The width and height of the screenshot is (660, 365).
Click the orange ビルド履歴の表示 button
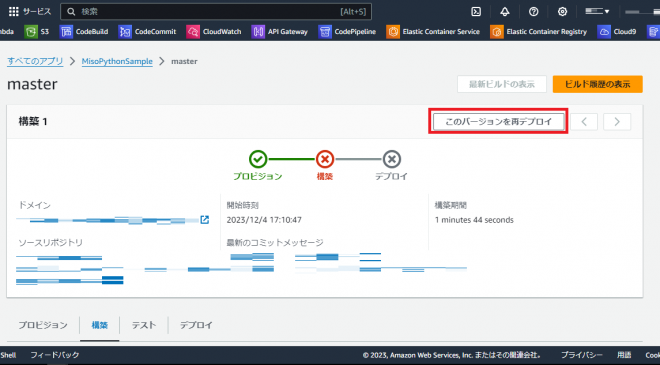[597, 84]
